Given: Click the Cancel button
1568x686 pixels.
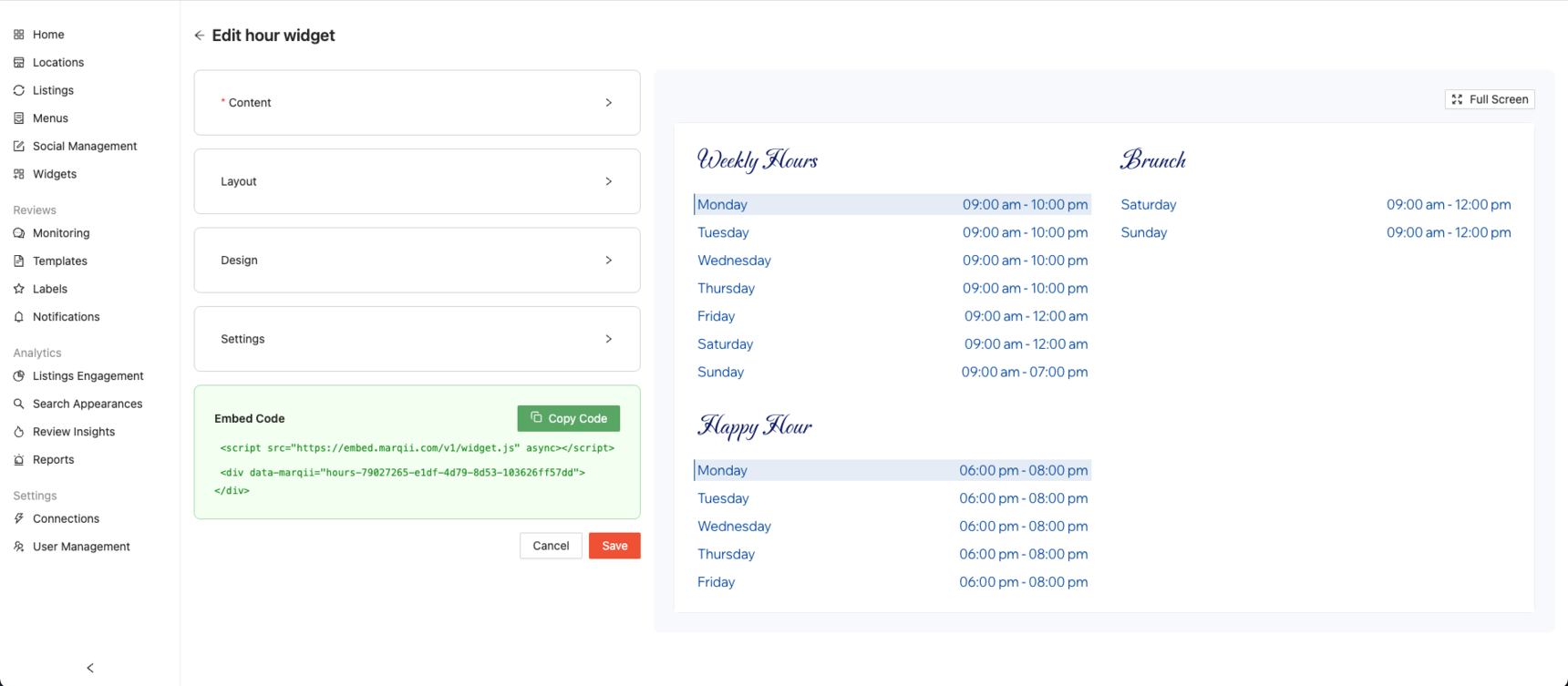Looking at the screenshot, I should point(551,546).
